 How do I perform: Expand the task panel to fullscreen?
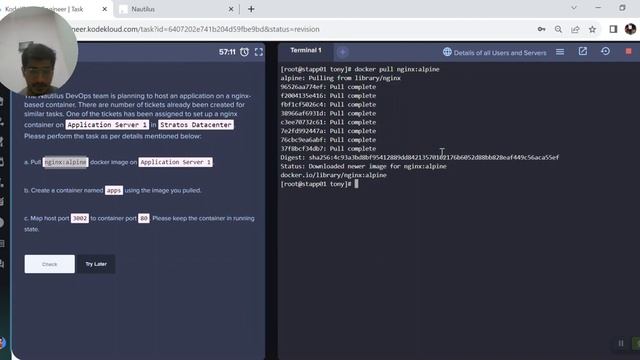pyautogui.click(x=259, y=52)
